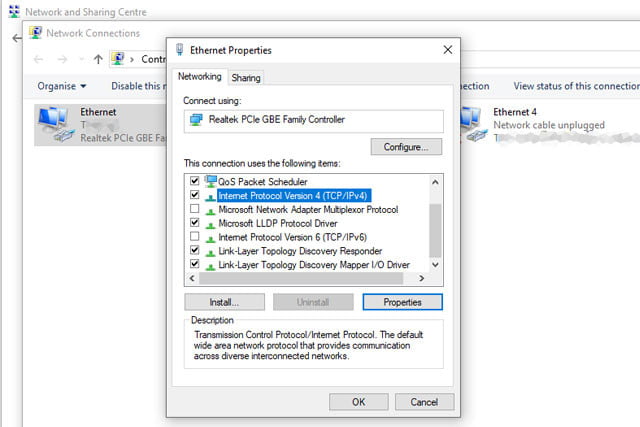Click the horizontal scroll right arrow
Viewport: 640px width, 427px height.
click(x=422, y=278)
